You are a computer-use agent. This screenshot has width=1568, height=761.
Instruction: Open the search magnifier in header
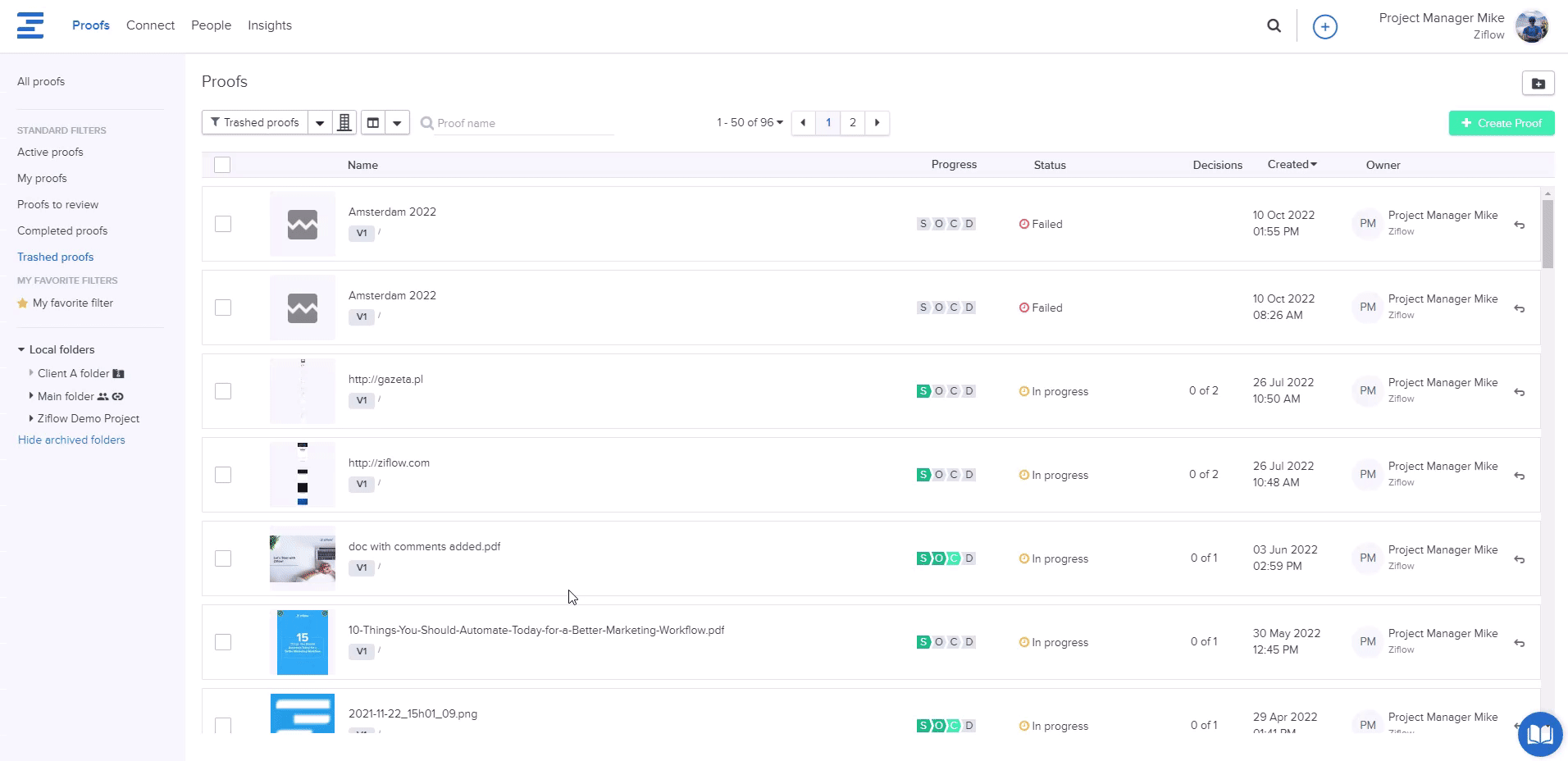[x=1274, y=26]
